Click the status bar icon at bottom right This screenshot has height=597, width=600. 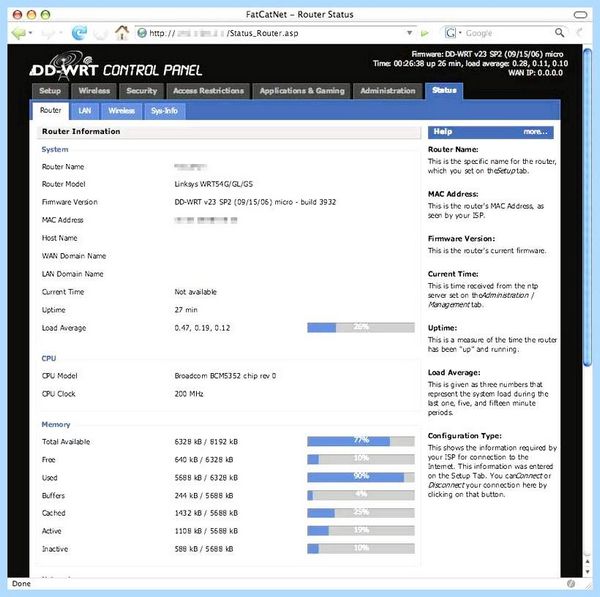[571, 583]
